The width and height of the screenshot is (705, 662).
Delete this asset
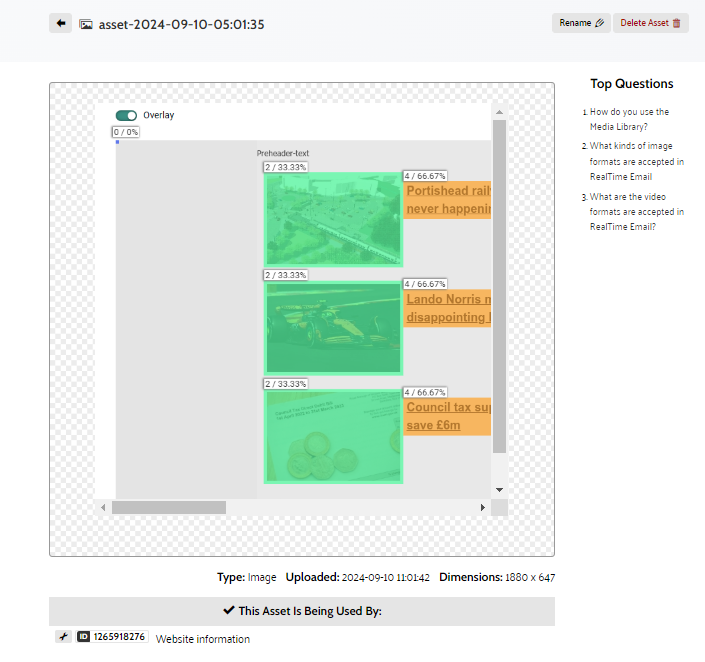tap(651, 23)
